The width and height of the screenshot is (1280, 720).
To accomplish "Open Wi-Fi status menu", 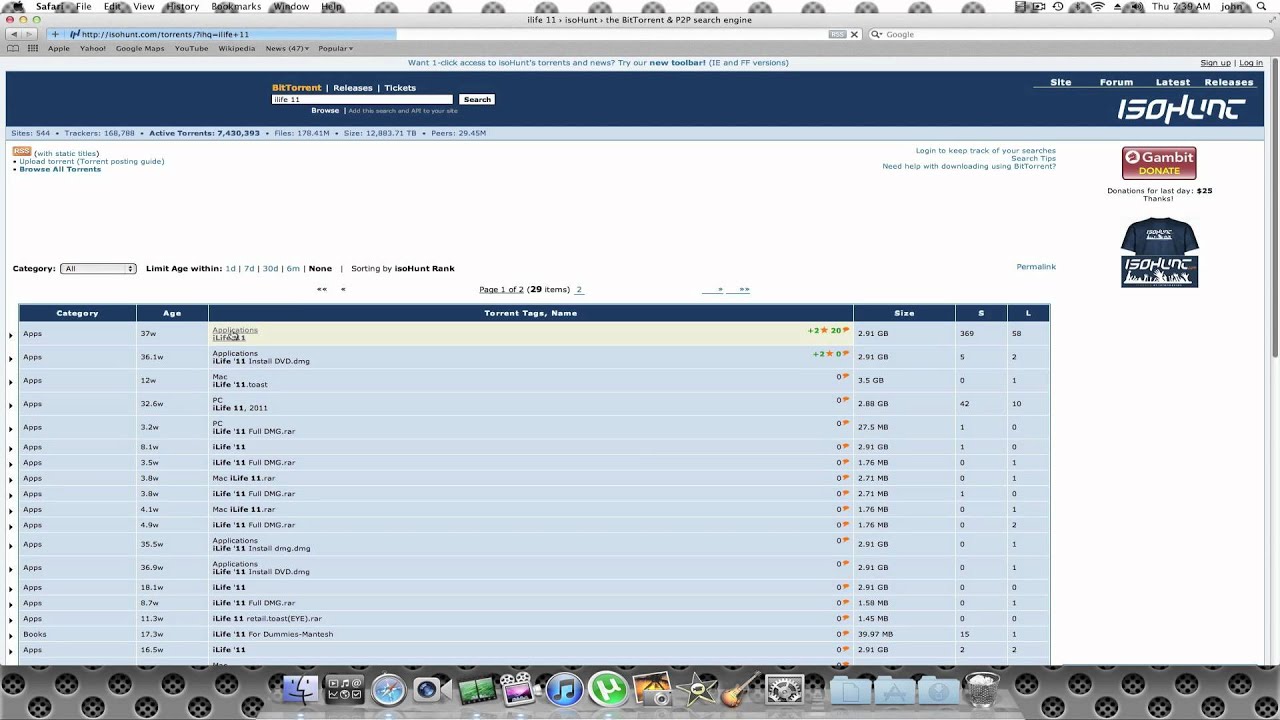I will point(1098,6).
